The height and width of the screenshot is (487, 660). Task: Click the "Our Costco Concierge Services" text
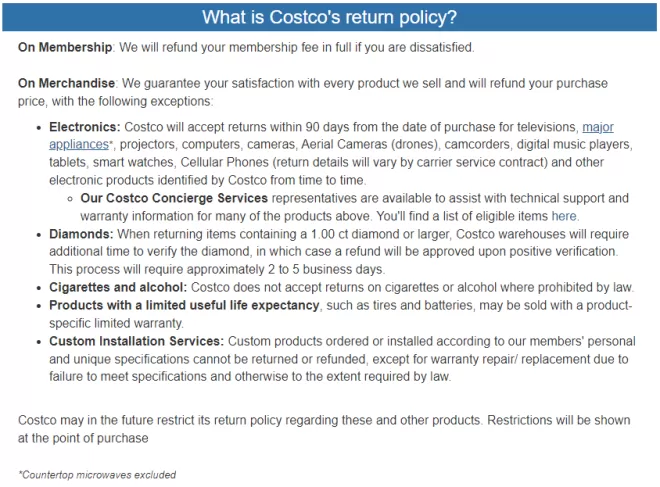click(x=174, y=198)
